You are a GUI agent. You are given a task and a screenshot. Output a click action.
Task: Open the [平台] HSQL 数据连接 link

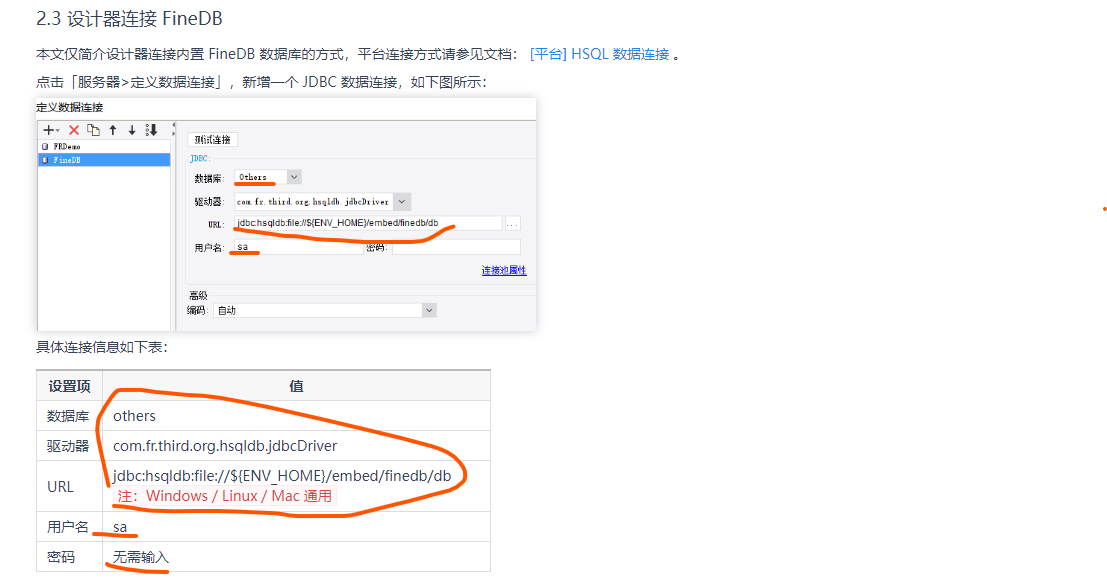599,54
